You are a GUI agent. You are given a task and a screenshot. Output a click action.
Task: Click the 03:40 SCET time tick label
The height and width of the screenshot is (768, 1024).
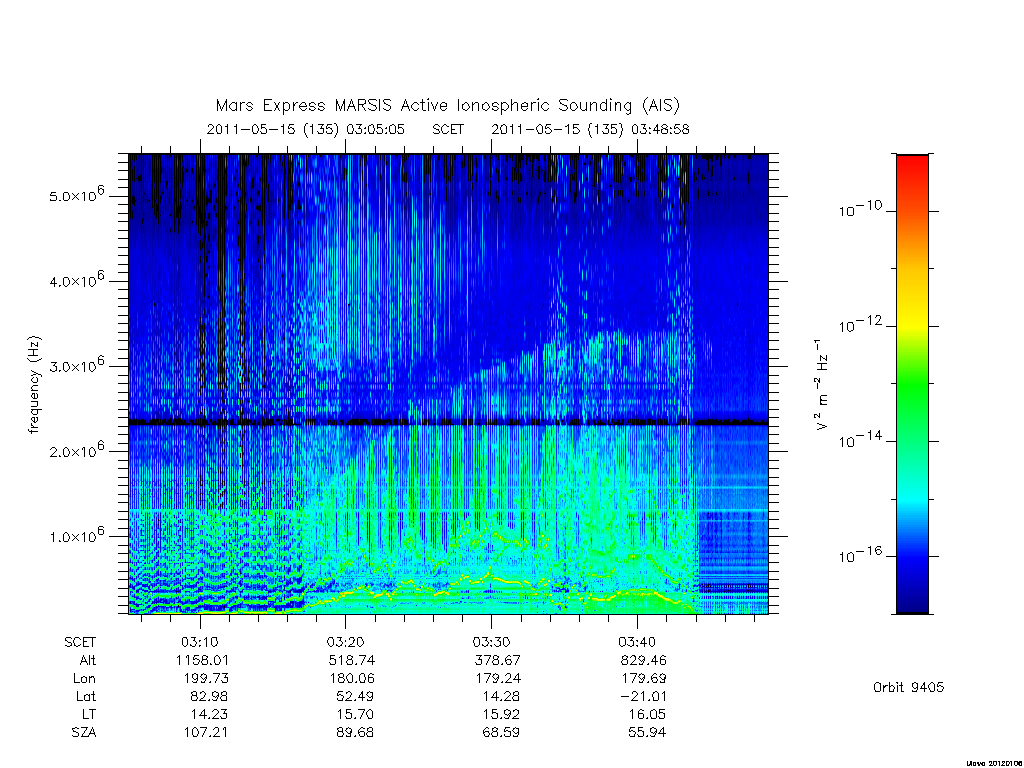[x=637, y=642]
